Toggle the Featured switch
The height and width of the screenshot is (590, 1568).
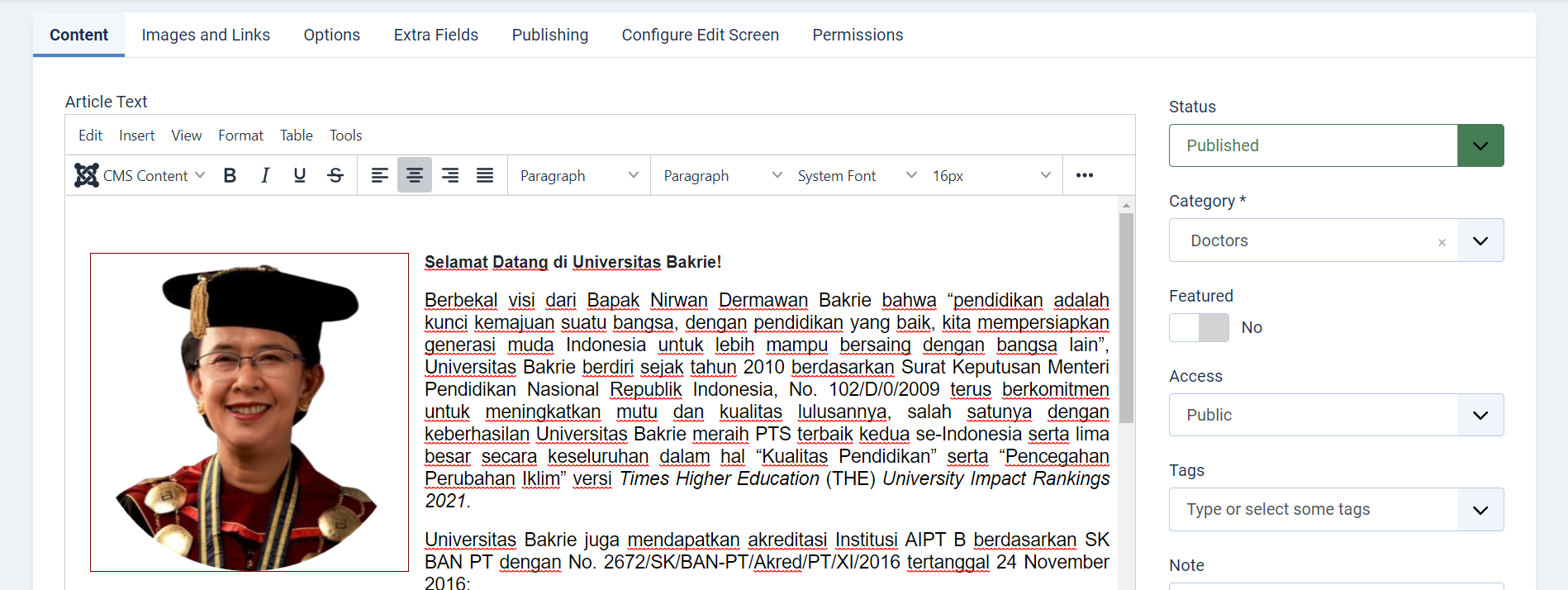click(x=1199, y=327)
